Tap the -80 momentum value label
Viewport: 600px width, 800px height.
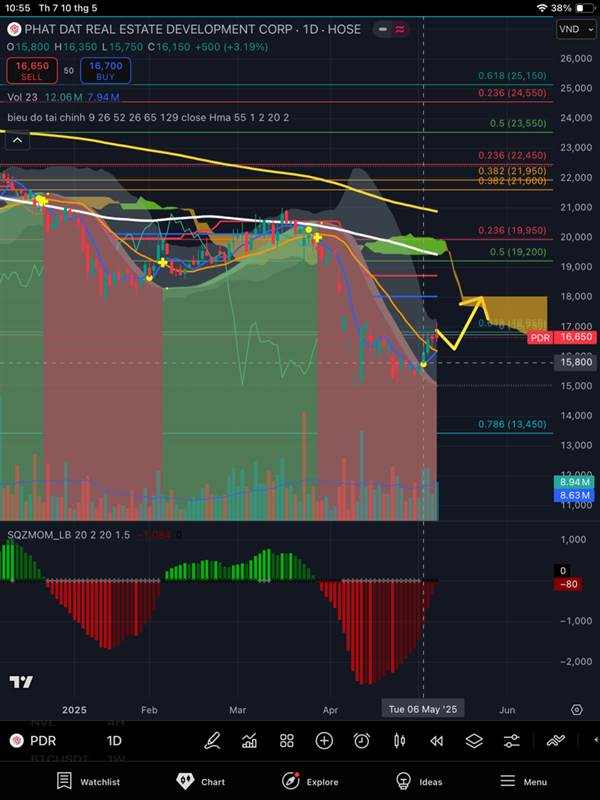[x=568, y=584]
